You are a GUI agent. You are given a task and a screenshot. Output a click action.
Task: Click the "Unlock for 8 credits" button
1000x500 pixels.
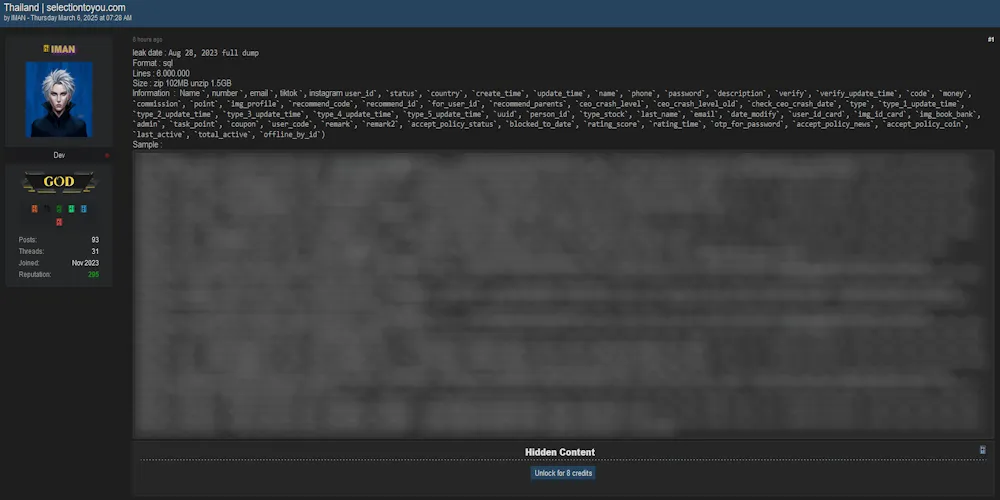[563, 473]
